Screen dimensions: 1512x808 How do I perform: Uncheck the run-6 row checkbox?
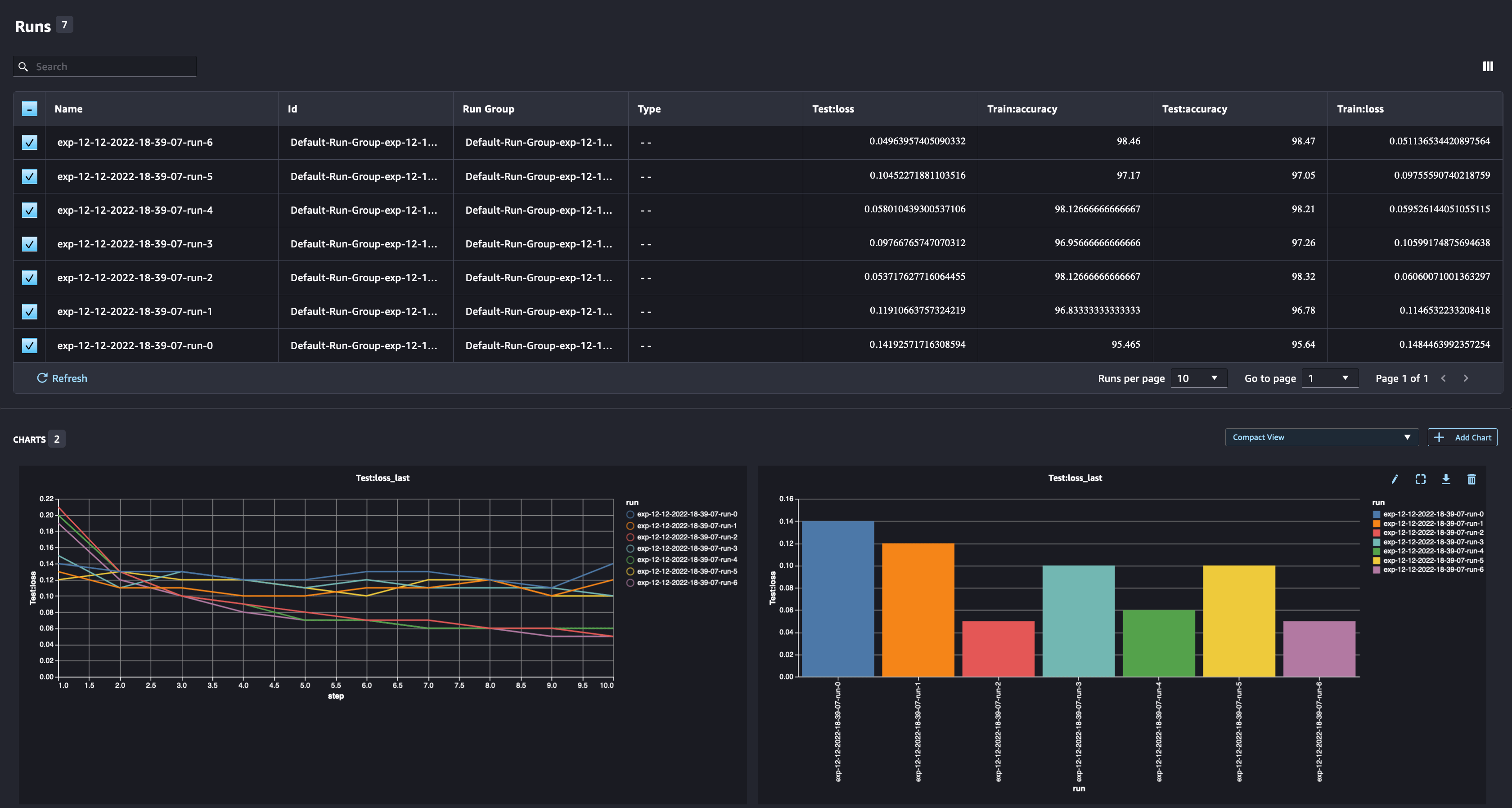pyautogui.click(x=29, y=142)
